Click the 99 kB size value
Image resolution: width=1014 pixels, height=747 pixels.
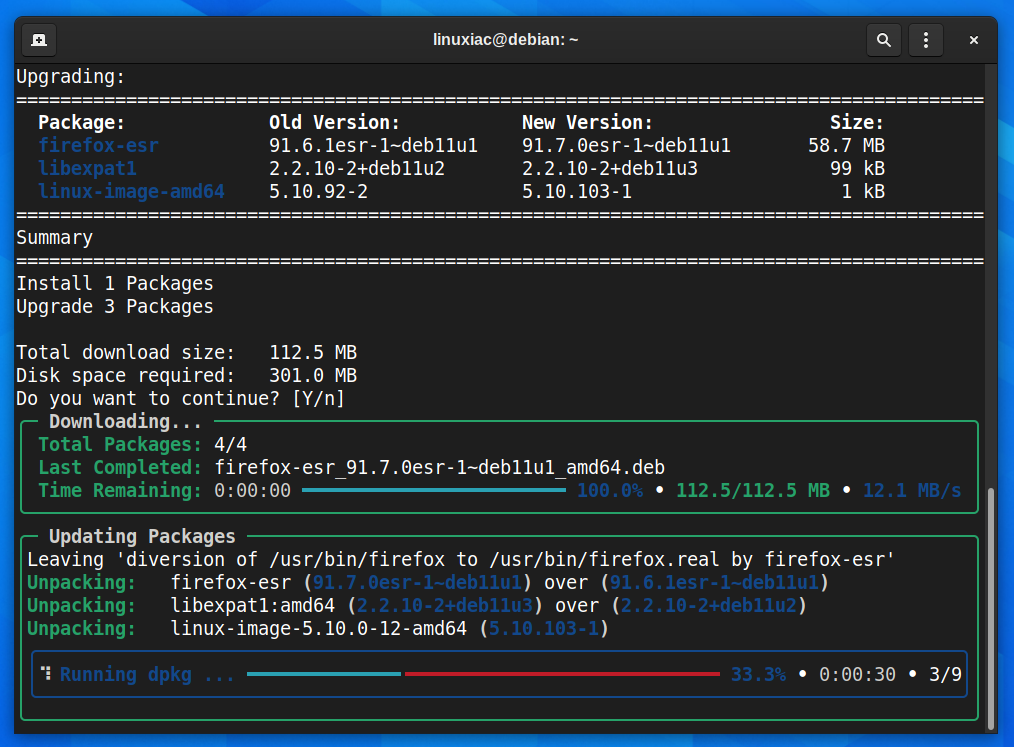point(858,169)
